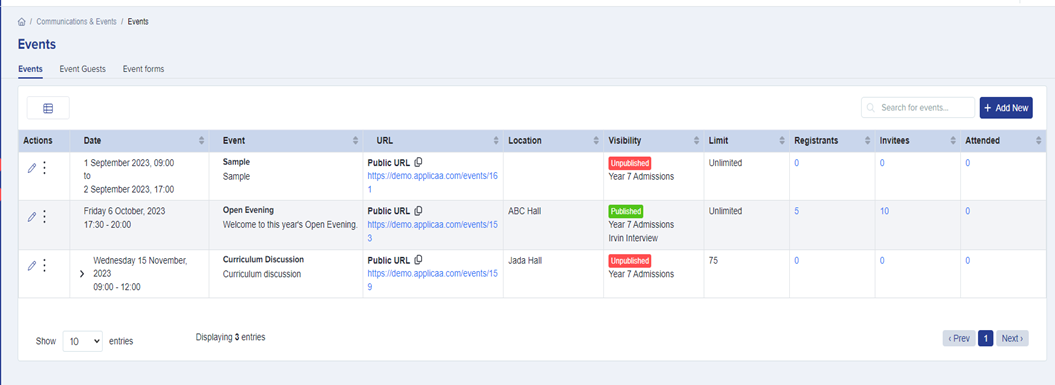Click the Add New button

(x=1006, y=108)
